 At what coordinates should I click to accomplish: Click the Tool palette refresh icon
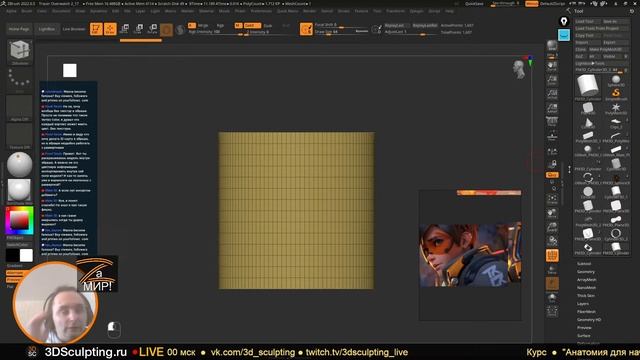(632, 11)
